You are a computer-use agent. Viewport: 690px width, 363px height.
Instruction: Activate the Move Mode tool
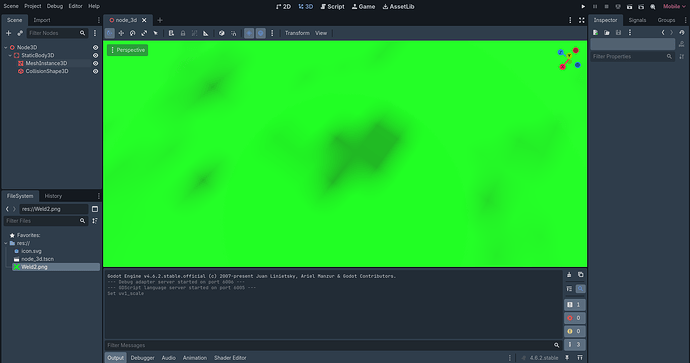121,33
